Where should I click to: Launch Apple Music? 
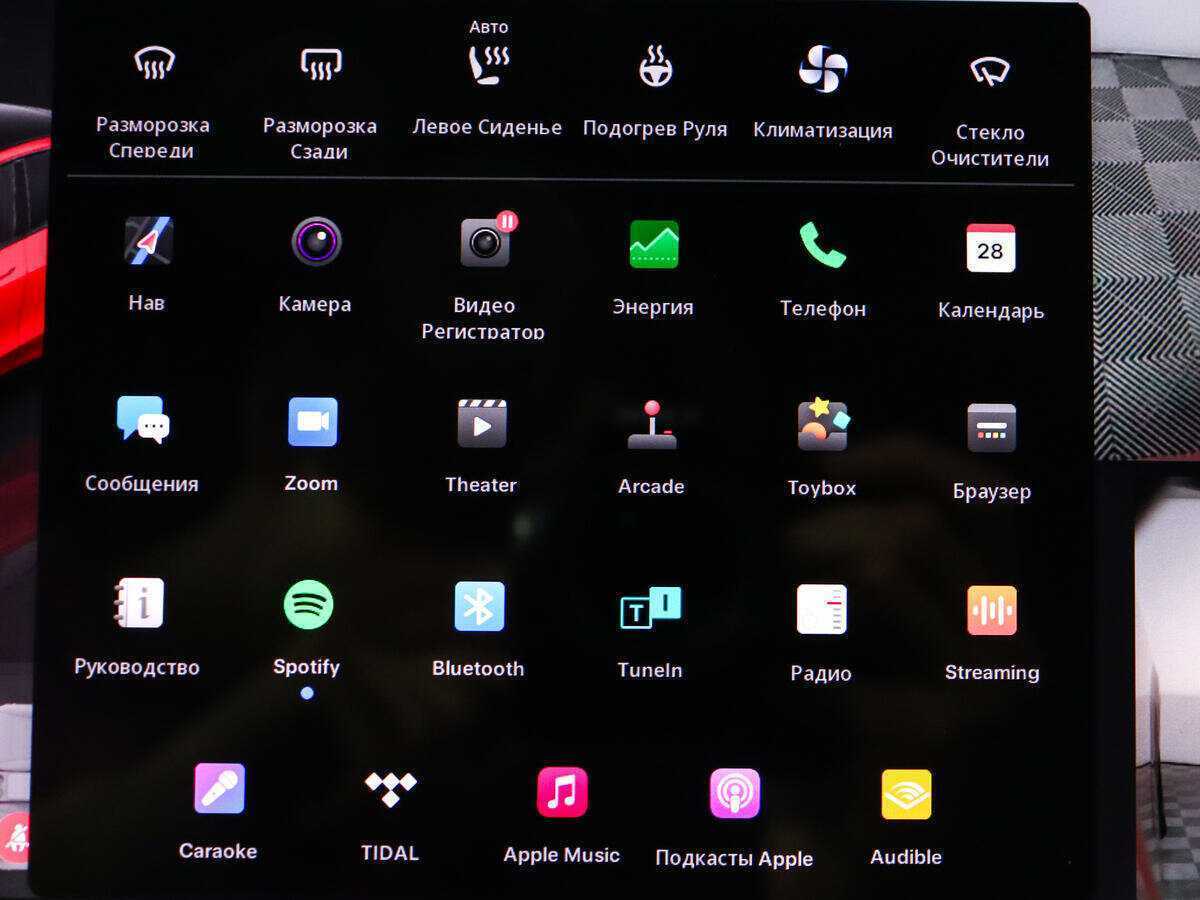coord(562,792)
